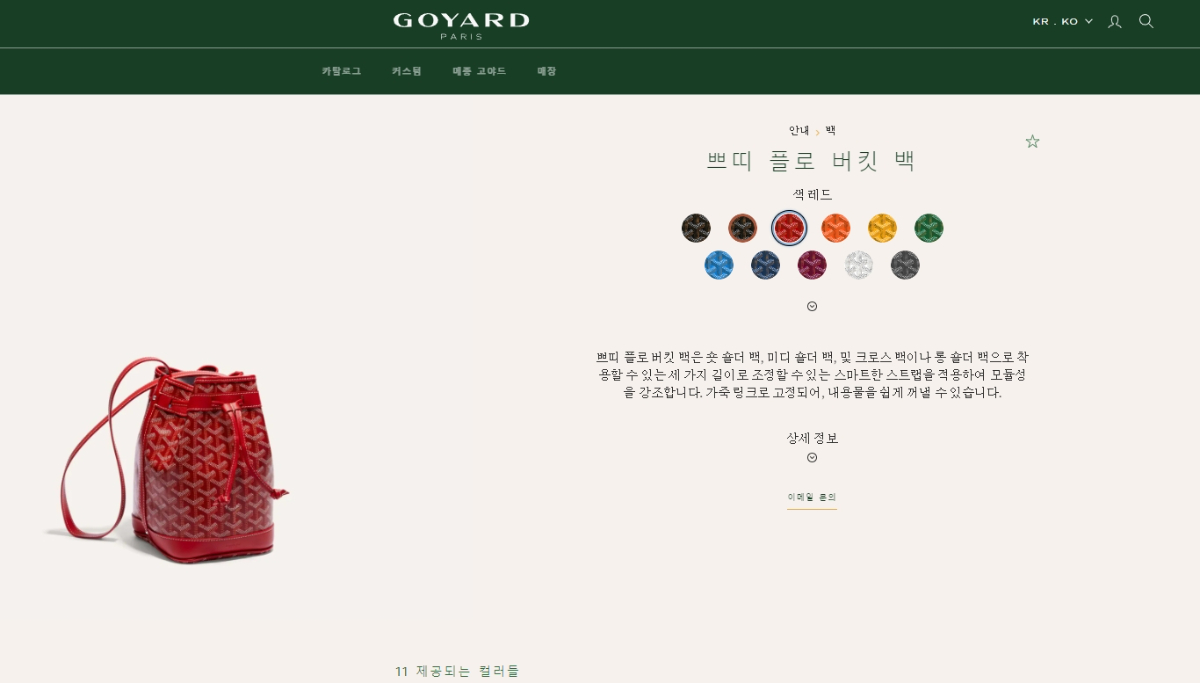This screenshot has height=683, width=1200.
Task: Click the 이메일 문의 link
Action: (811, 497)
